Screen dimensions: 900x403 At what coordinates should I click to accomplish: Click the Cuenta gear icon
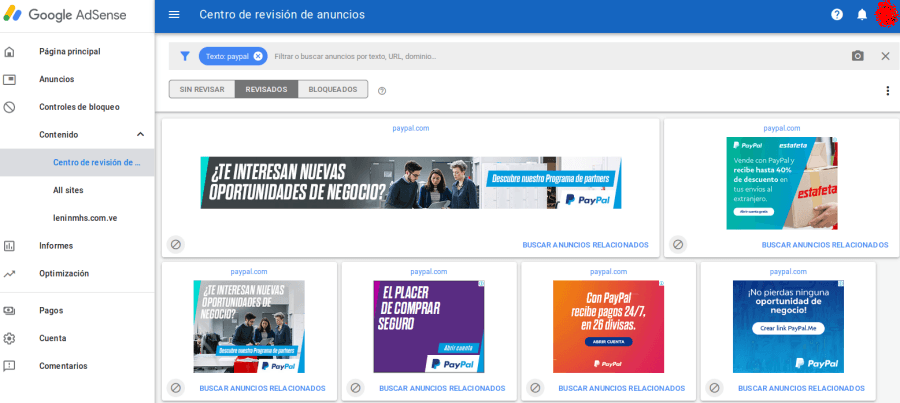coord(9,338)
